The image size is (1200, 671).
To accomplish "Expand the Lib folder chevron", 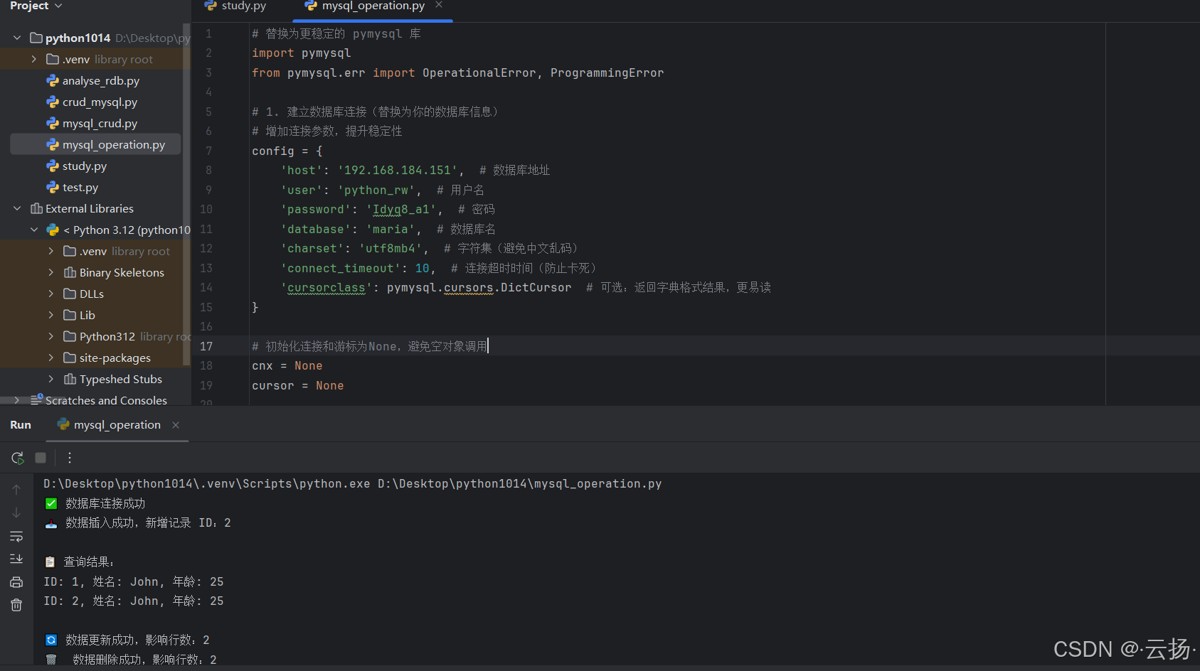I will coord(51,315).
